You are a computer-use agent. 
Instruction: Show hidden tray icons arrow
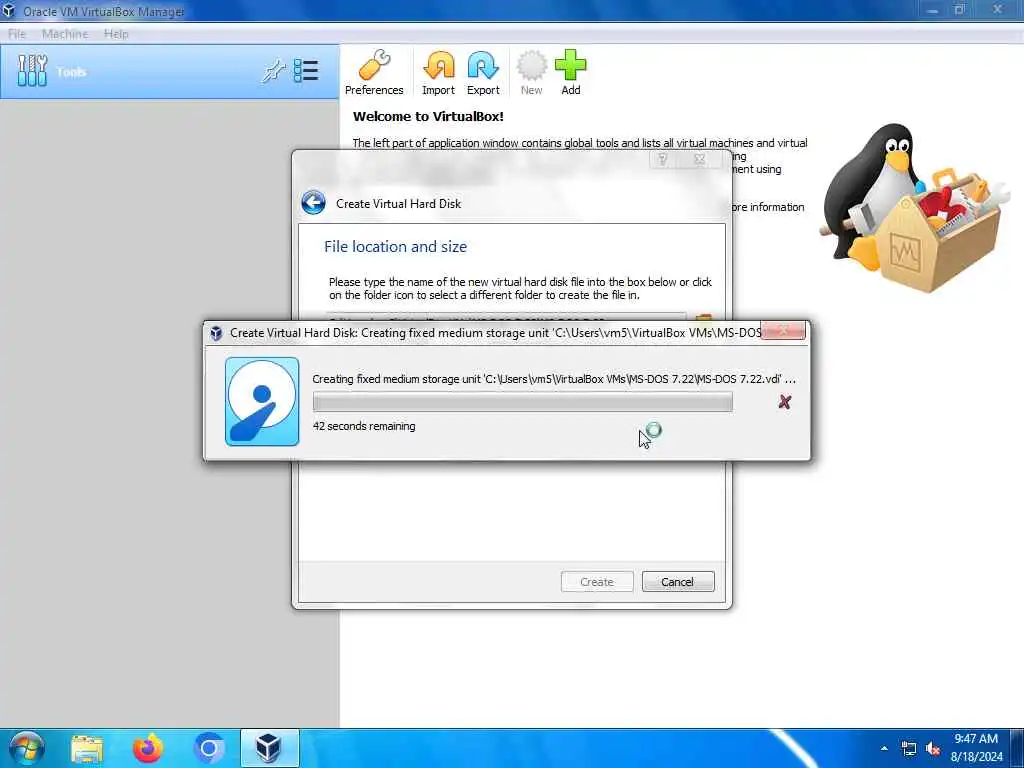pyautogui.click(x=884, y=749)
